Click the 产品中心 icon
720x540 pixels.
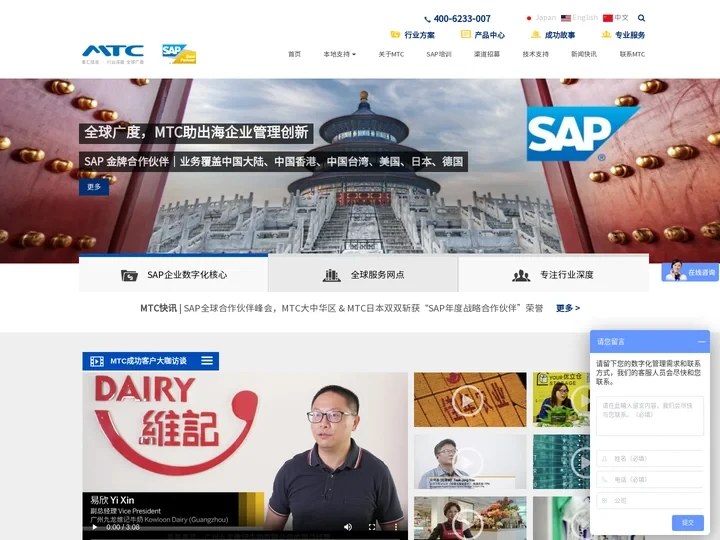[466, 34]
